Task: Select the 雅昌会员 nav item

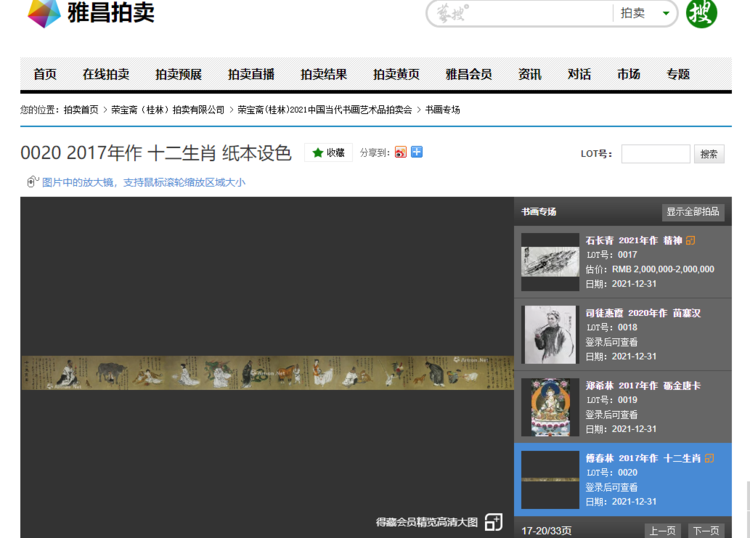Action: (469, 74)
